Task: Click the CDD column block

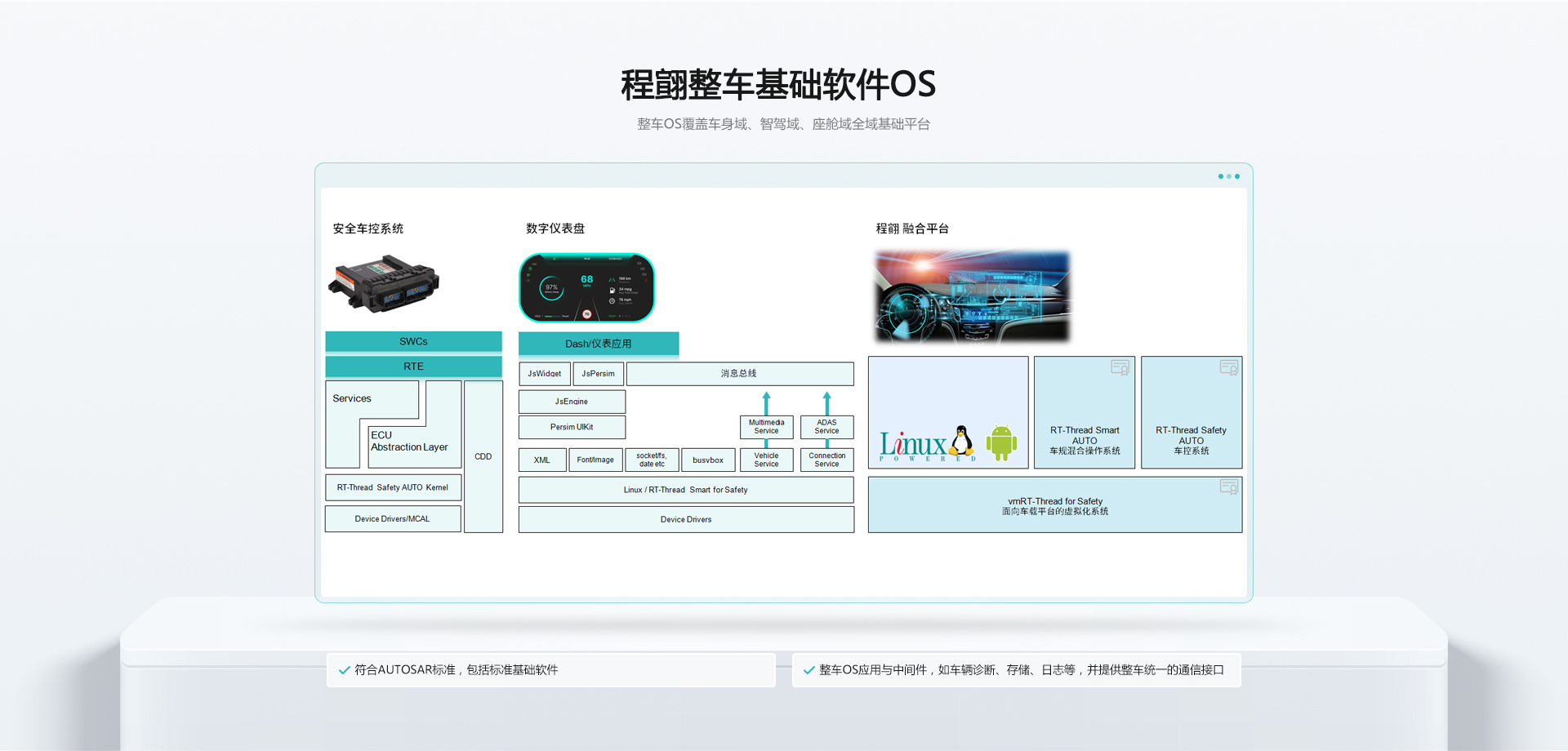Action: coord(483,456)
